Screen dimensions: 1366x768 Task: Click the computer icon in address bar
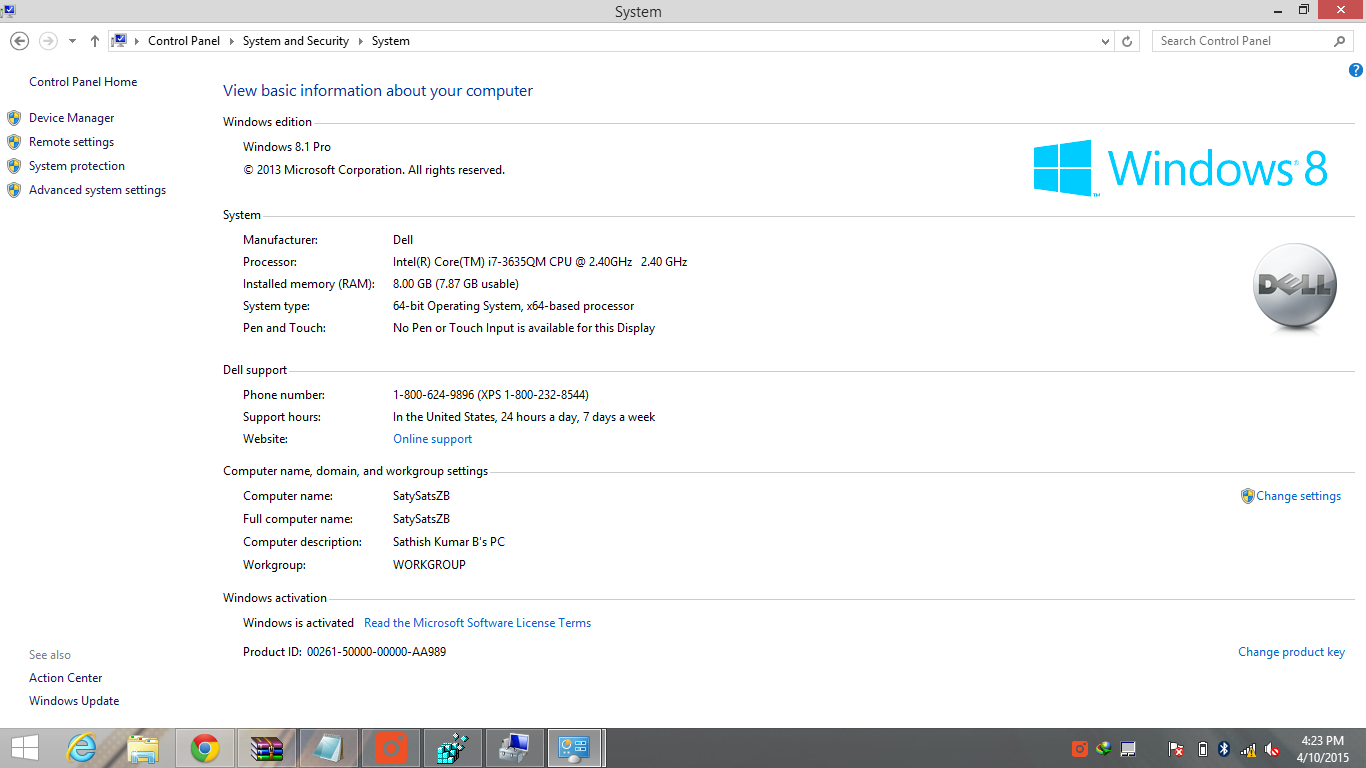tap(120, 41)
